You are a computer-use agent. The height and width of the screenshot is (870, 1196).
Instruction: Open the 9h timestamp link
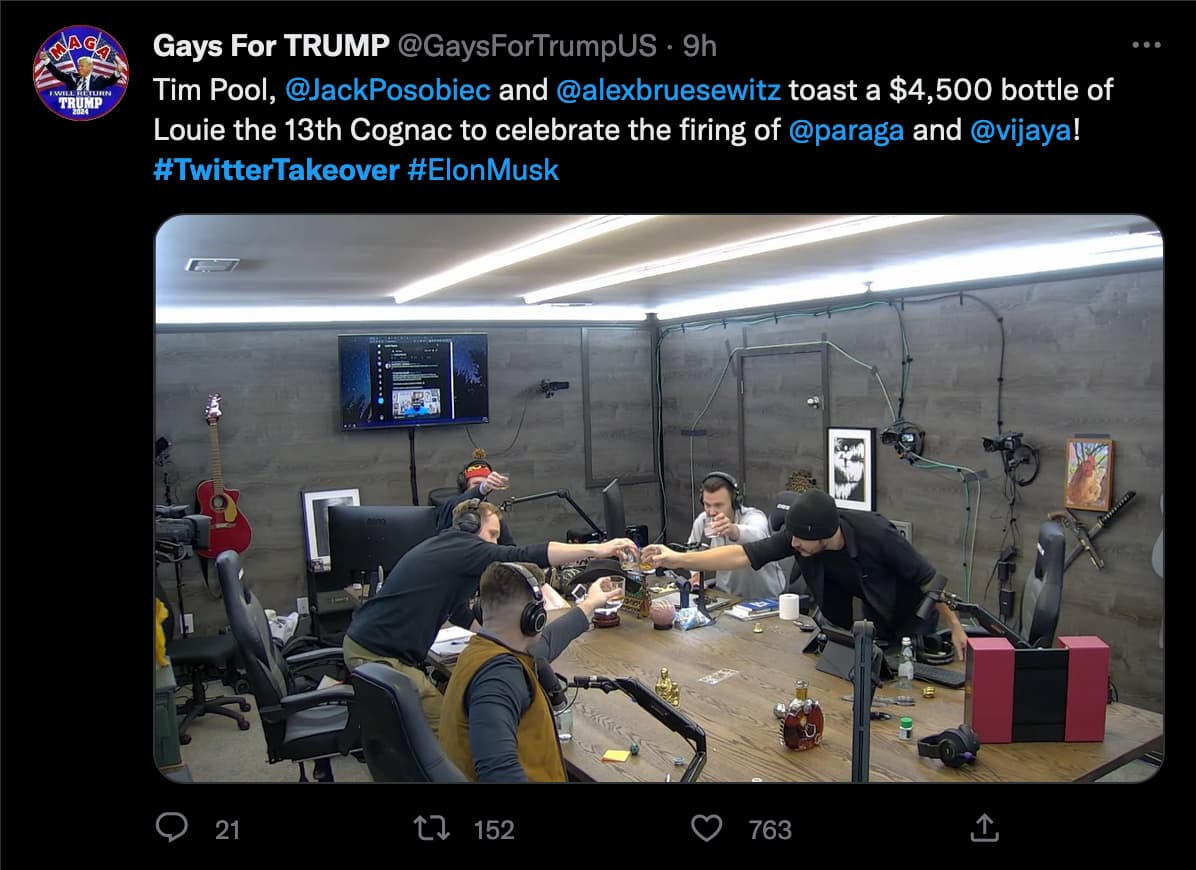click(699, 46)
